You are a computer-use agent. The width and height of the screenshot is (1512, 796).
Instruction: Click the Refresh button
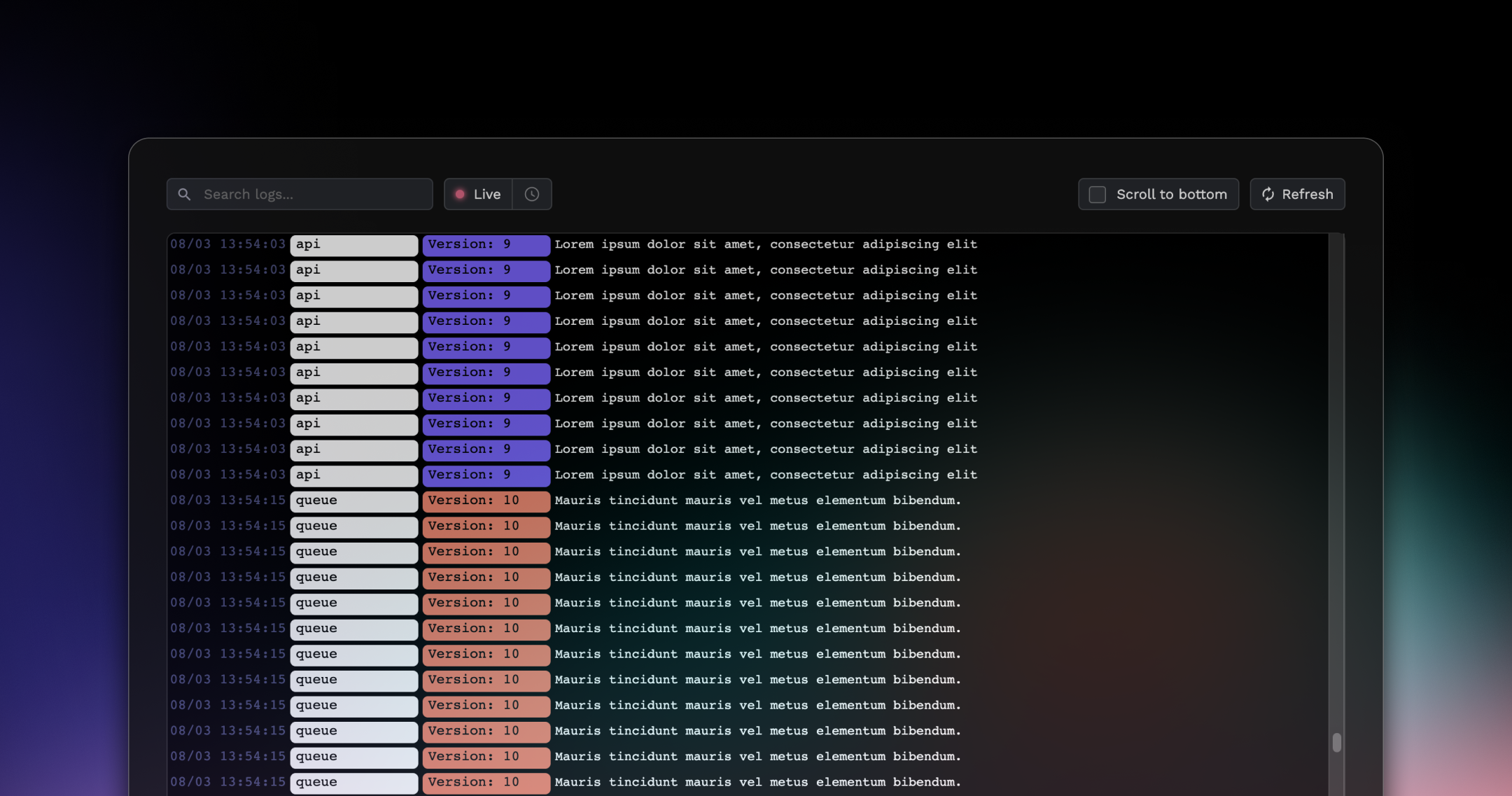pos(1297,194)
